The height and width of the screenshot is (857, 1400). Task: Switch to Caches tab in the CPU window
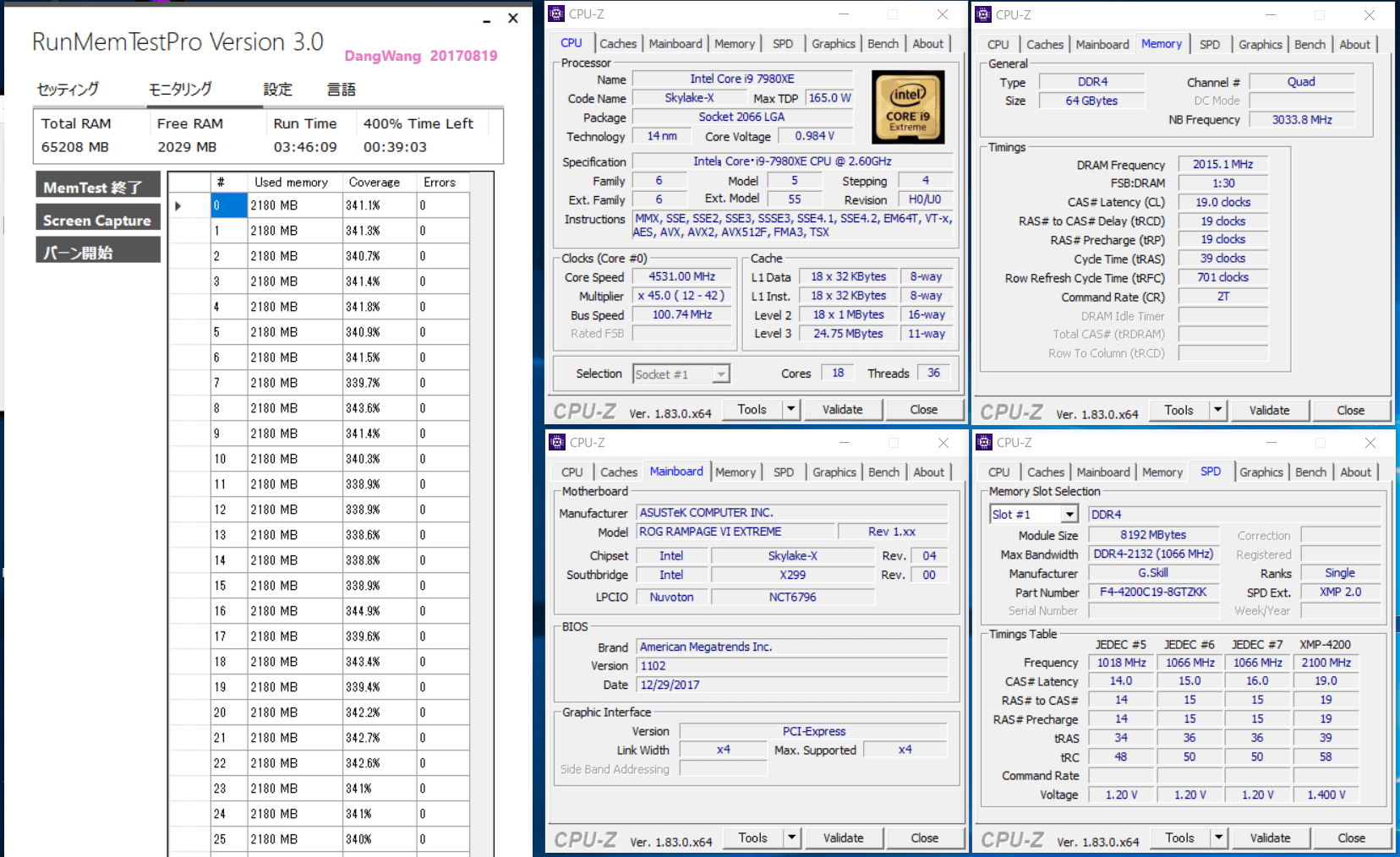(618, 43)
